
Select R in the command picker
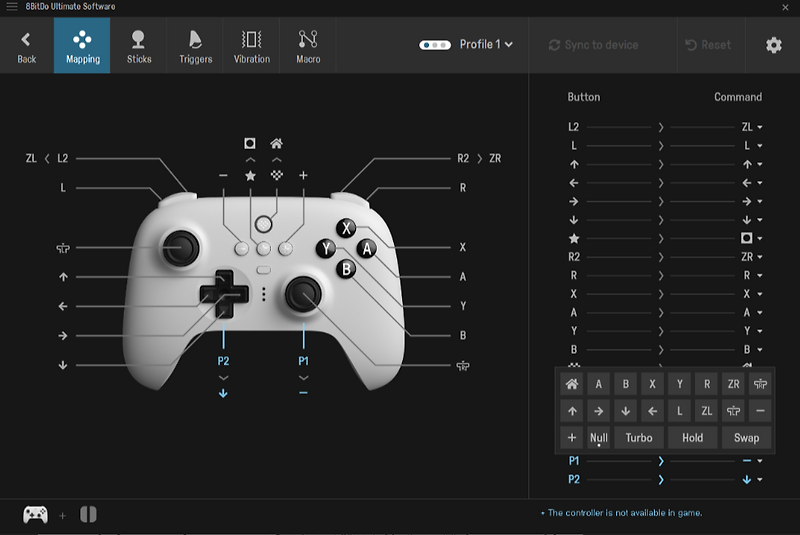point(707,384)
